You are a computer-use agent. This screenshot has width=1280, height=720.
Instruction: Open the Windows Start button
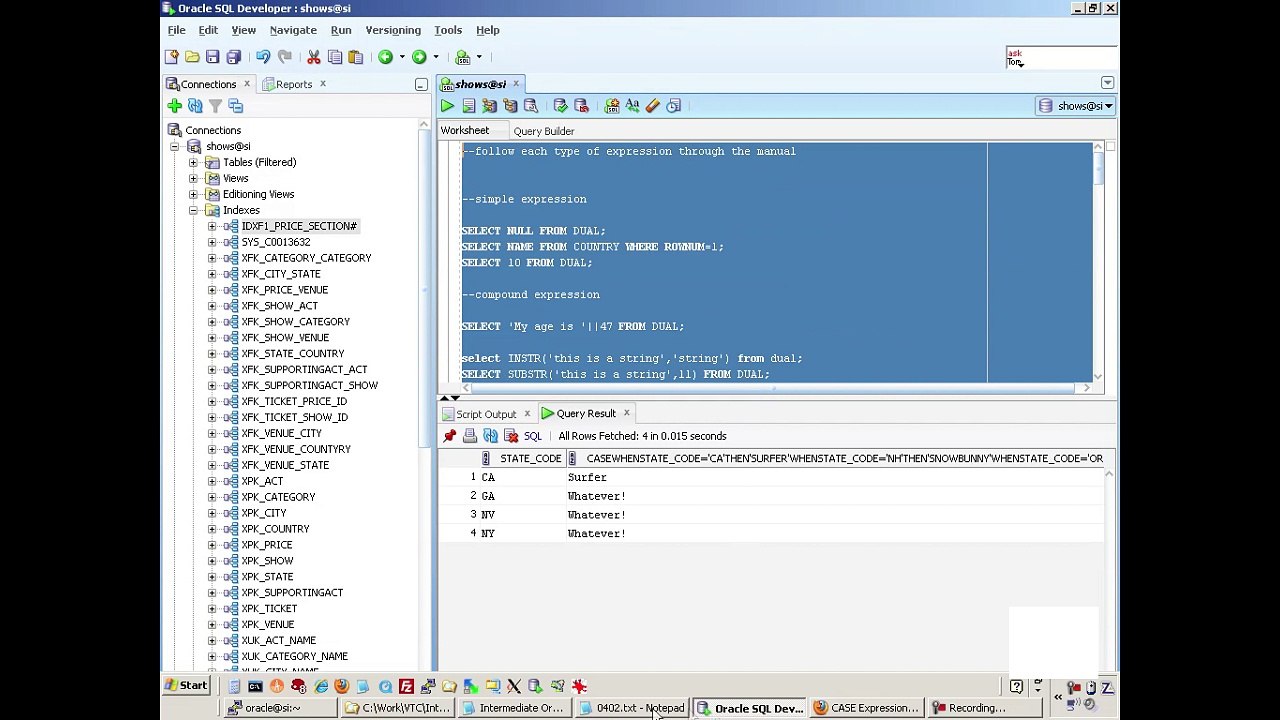click(x=186, y=686)
